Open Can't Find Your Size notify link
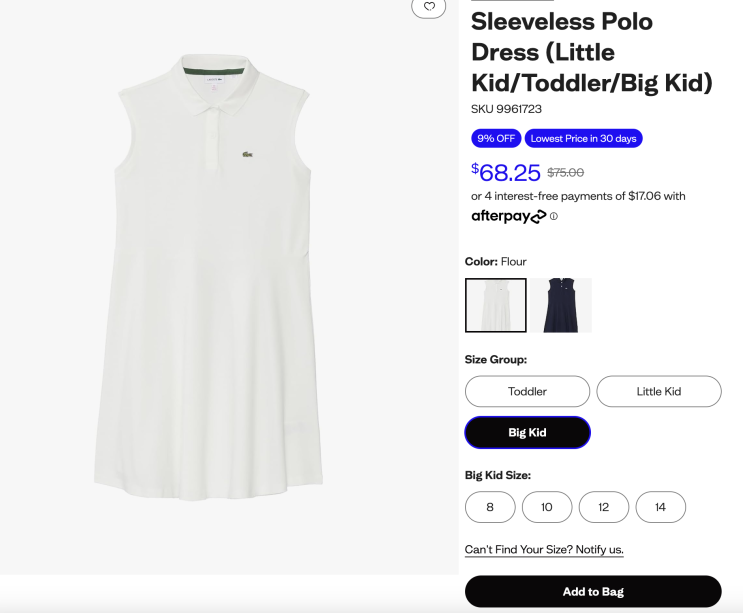Screen dimensions: 743x613 click(x=544, y=550)
